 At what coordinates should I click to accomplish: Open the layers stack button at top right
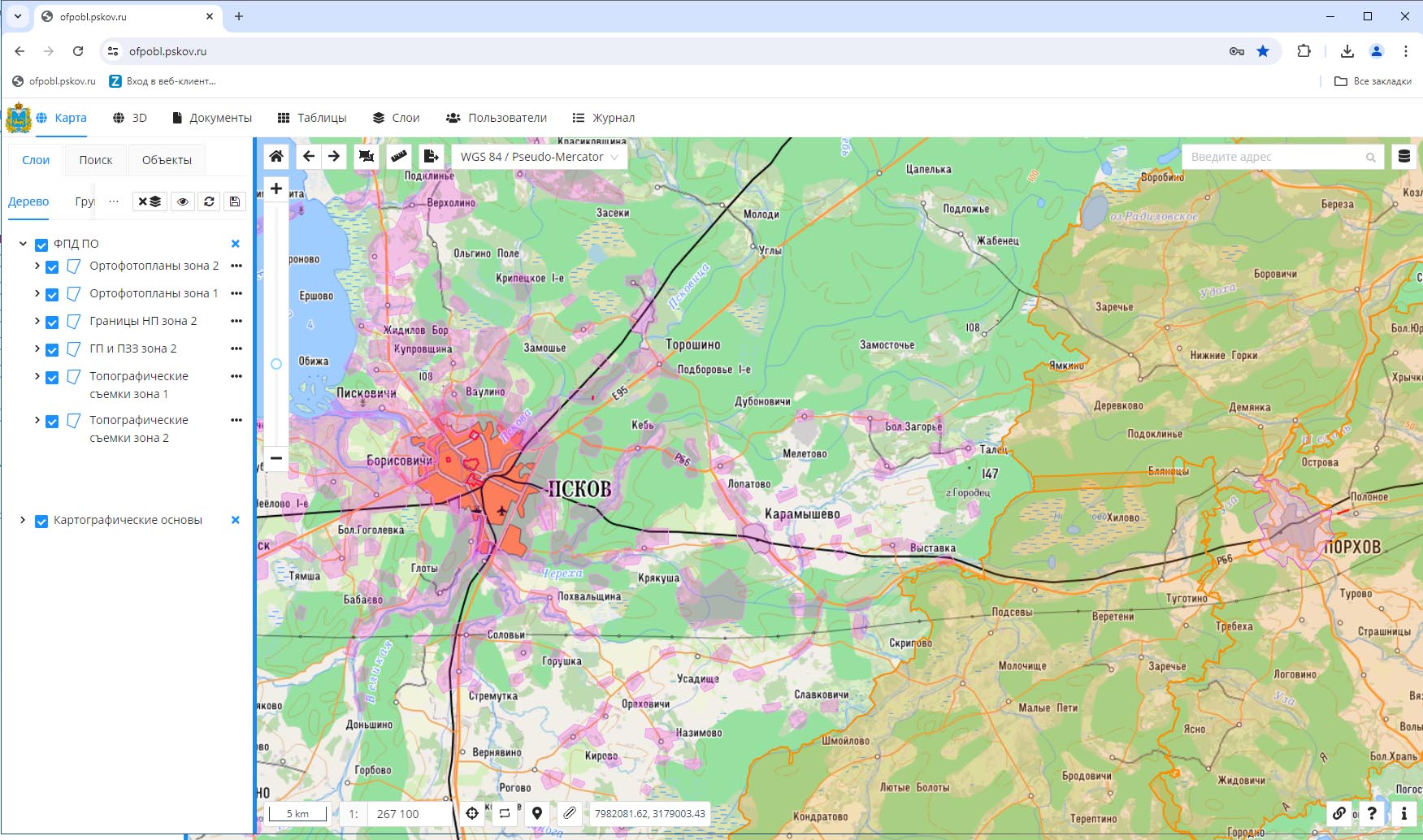click(x=1403, y=156)
